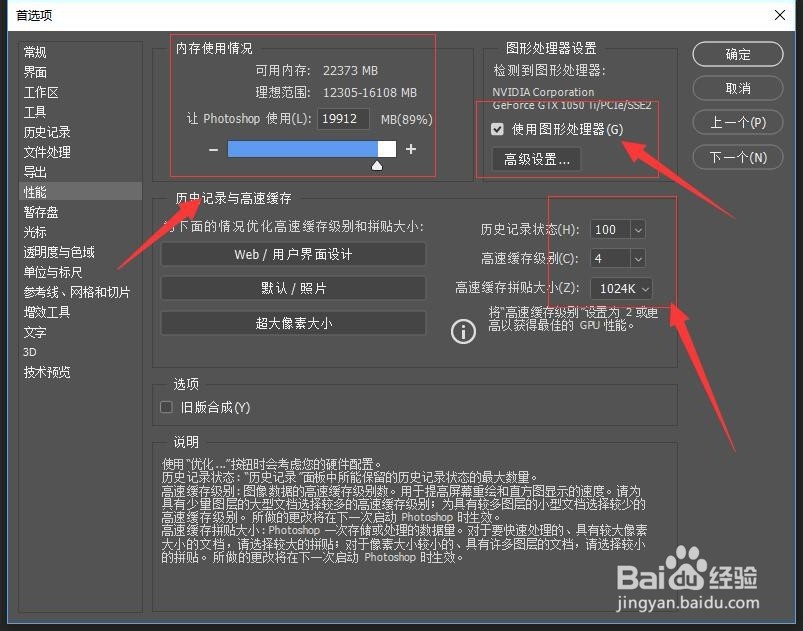The height and width of the screenshot is (631, 803).
Task: Click the blue memory usage slider bar
Action: click(x=311, y=149)
